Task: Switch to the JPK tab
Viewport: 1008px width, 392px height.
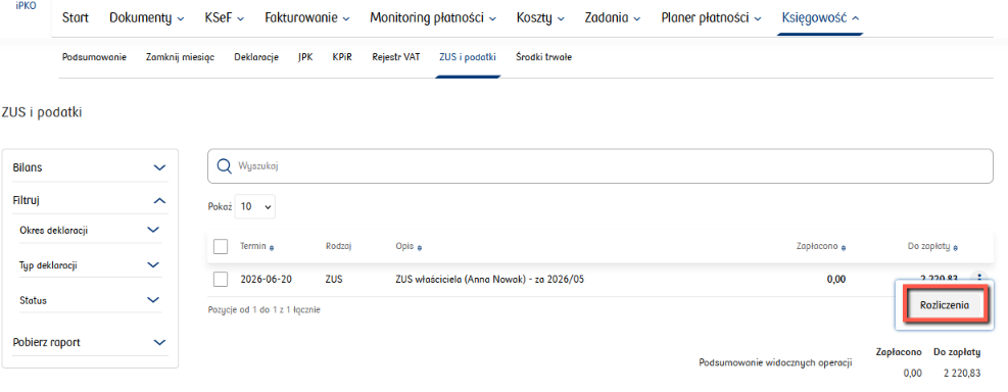Action: click(x=305, y=57)
